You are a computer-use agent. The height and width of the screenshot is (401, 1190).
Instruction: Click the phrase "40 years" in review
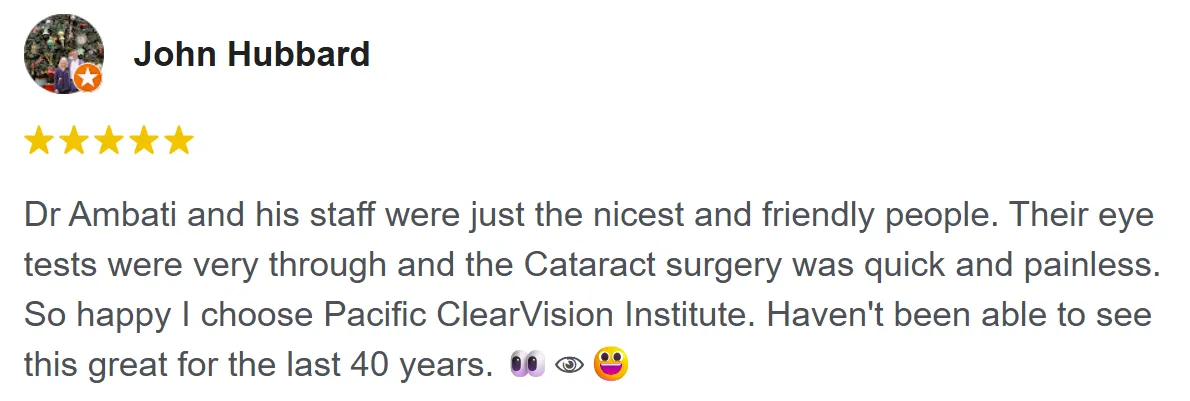tap(417, 366)
